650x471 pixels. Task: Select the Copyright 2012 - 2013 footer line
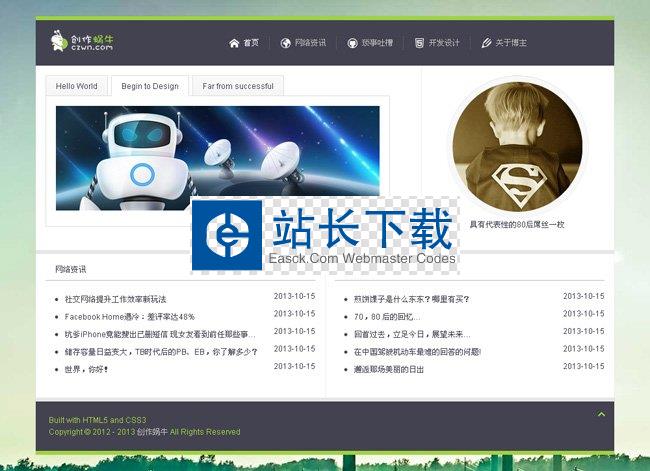144,432
